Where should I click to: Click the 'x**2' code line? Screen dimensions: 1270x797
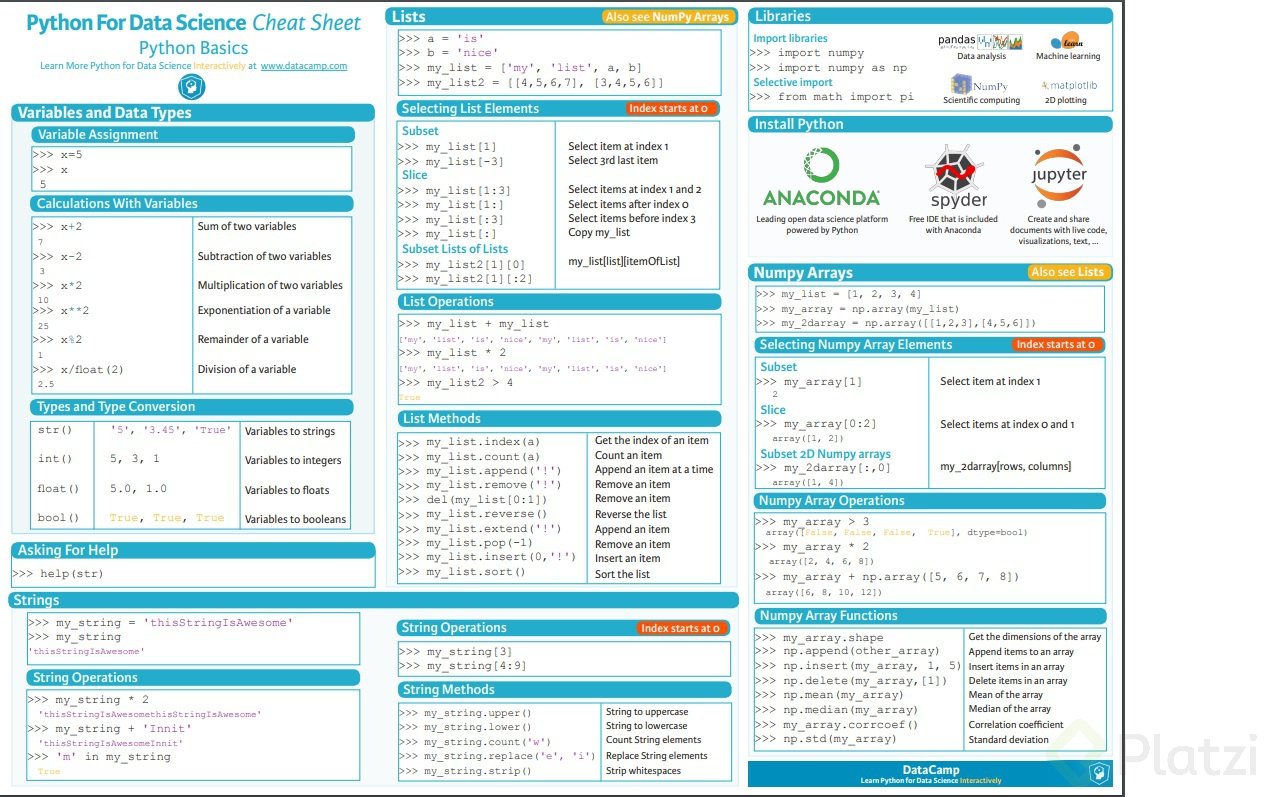tap(61, 311)
